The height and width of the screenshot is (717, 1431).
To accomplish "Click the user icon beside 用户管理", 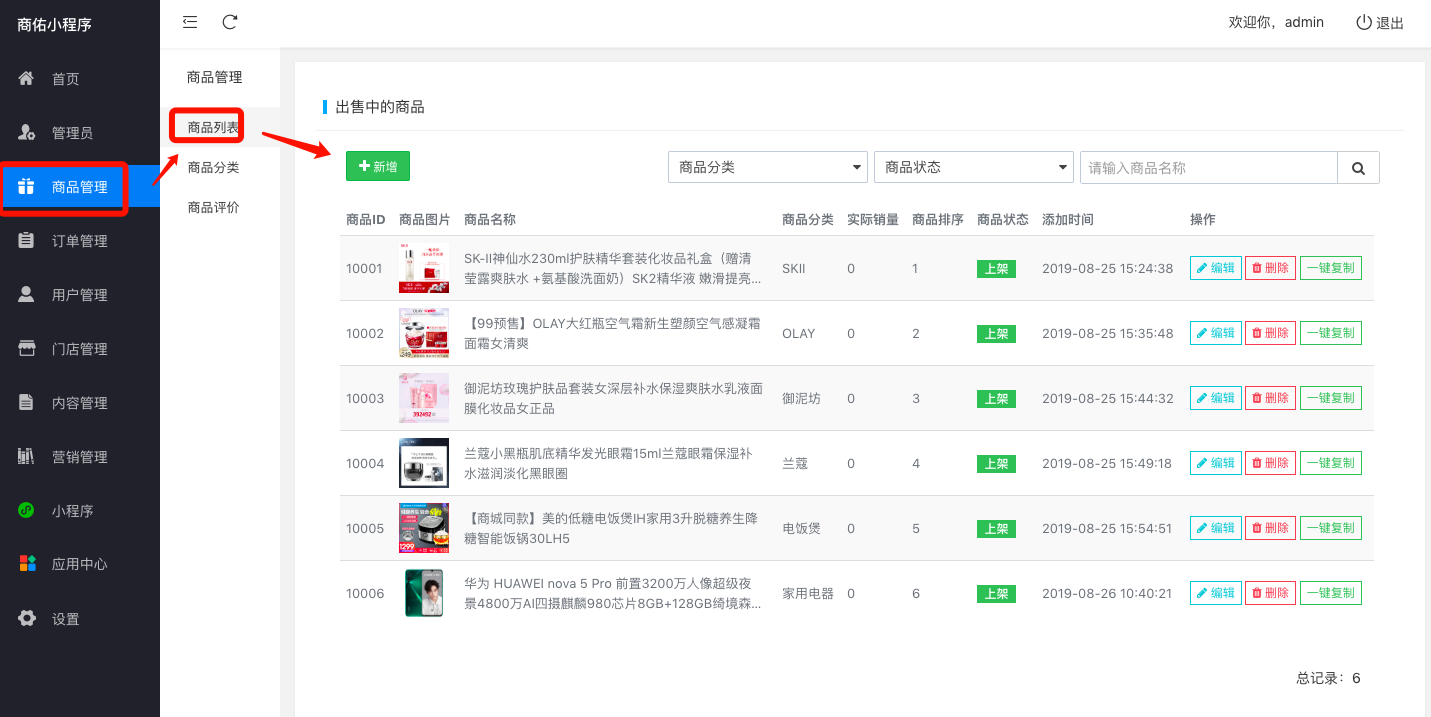I will 27,294.
